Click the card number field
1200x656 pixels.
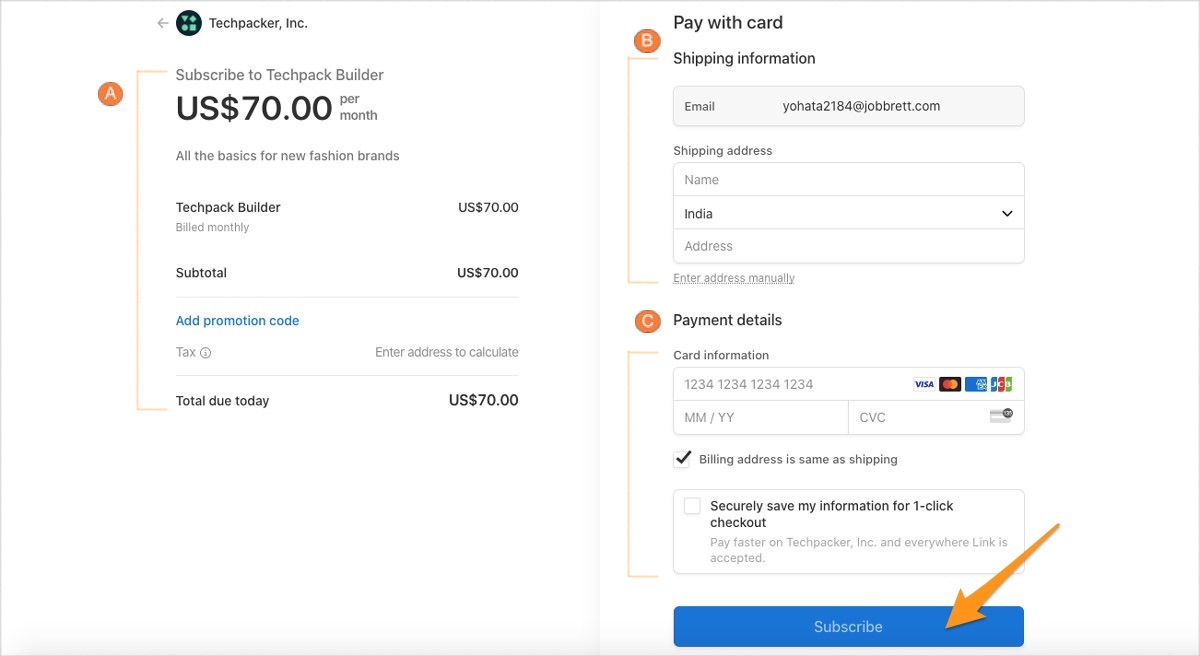tap(790, 384)
